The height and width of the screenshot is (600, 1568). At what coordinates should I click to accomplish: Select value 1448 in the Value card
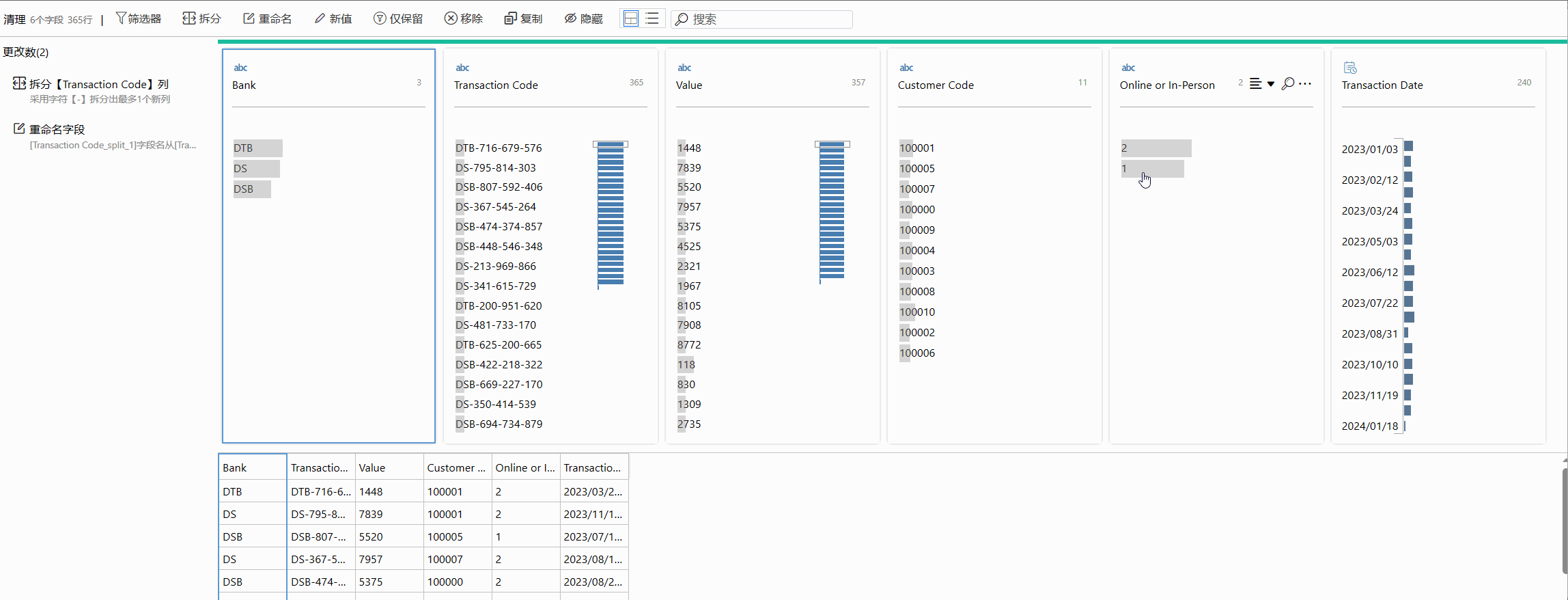pyautogui.click(x=689, y=148)
